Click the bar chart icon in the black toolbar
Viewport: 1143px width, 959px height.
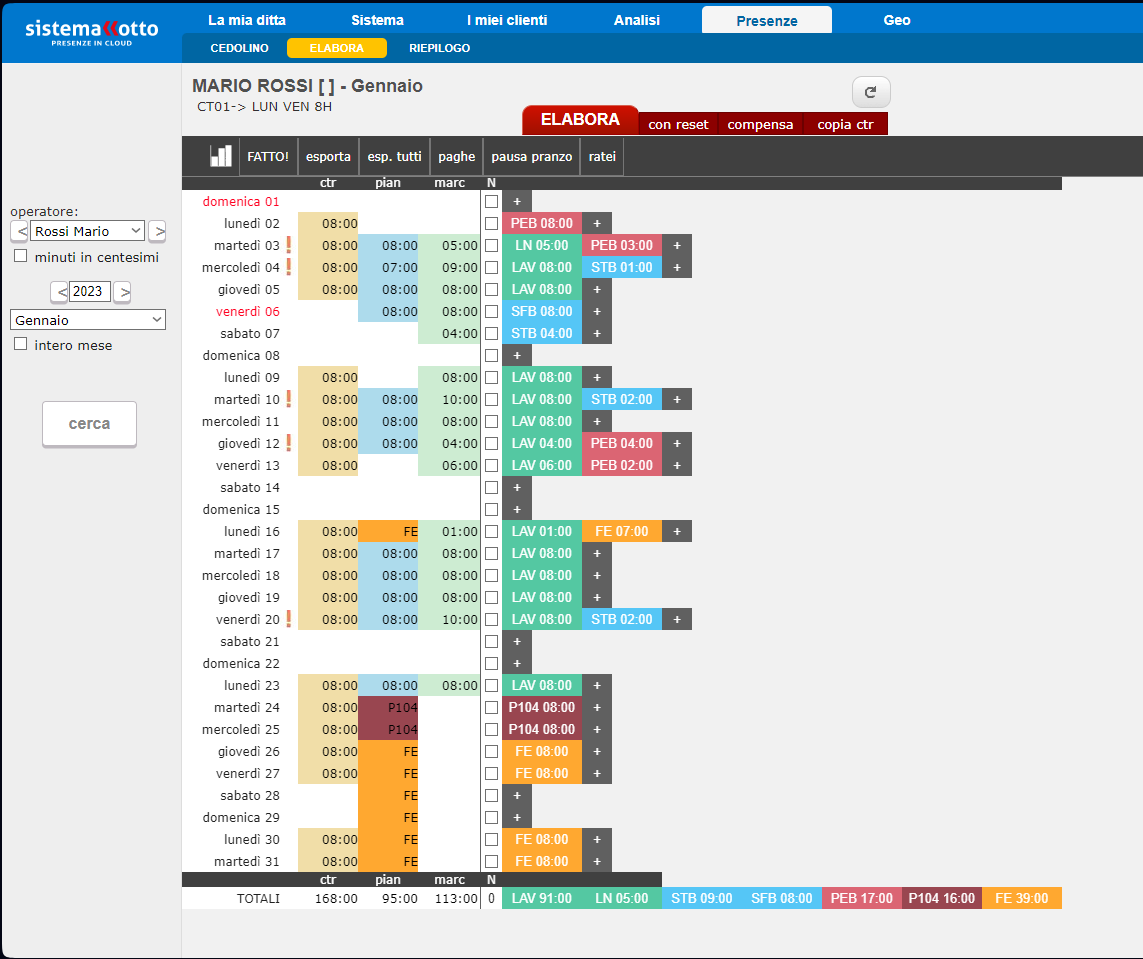tap(220, 155)
